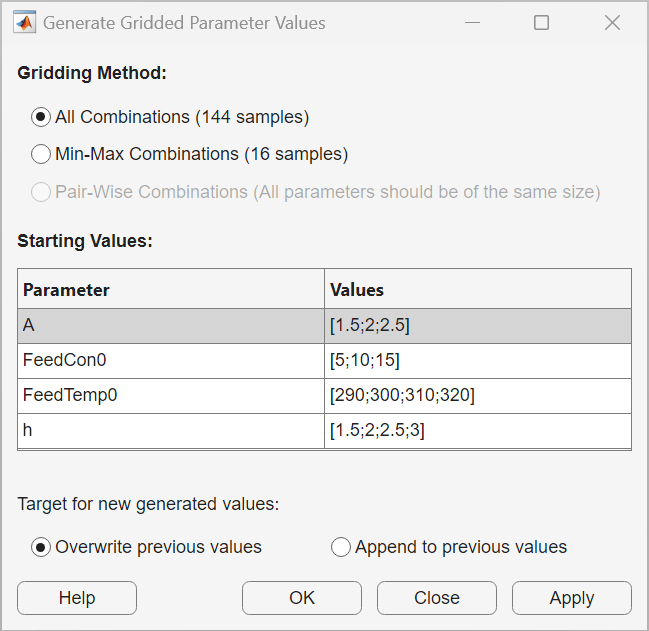Viewport: 649px width, 631px height.
Task: Close the dialog with the X button
Action: tap(612, 22)
